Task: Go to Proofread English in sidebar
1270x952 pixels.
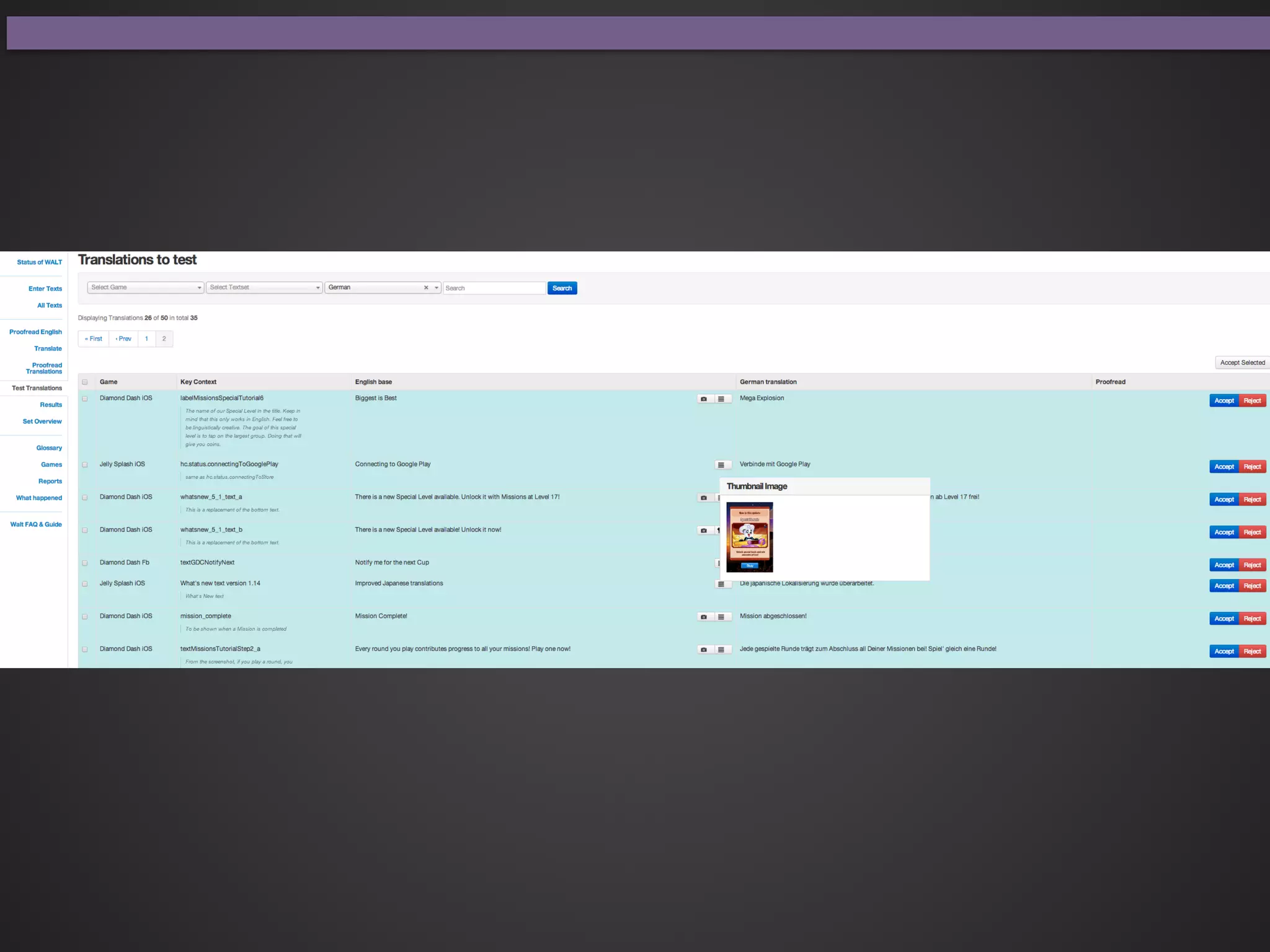Action: (x=35, y=332)
